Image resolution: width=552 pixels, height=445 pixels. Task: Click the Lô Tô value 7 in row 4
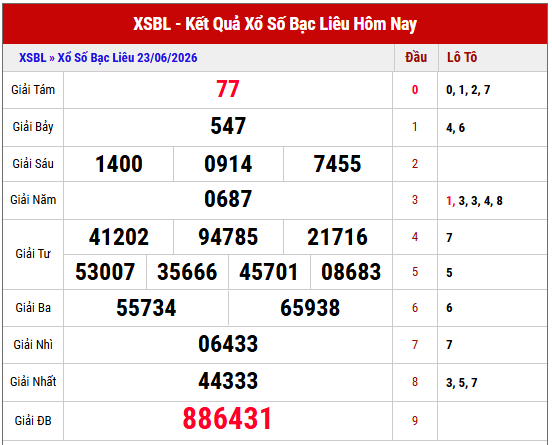[x=449, y=238]
